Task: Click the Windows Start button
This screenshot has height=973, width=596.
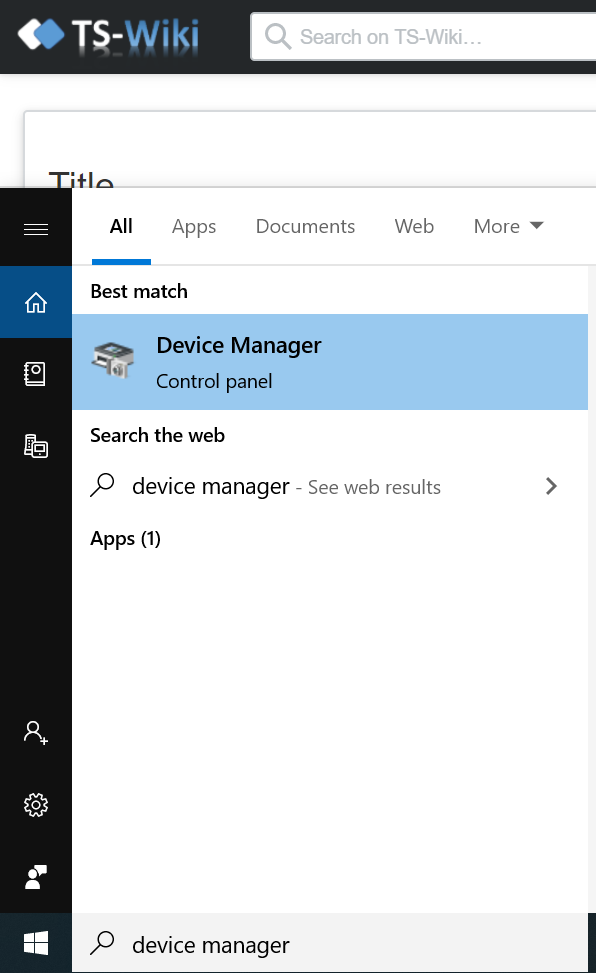Action: 35,943
